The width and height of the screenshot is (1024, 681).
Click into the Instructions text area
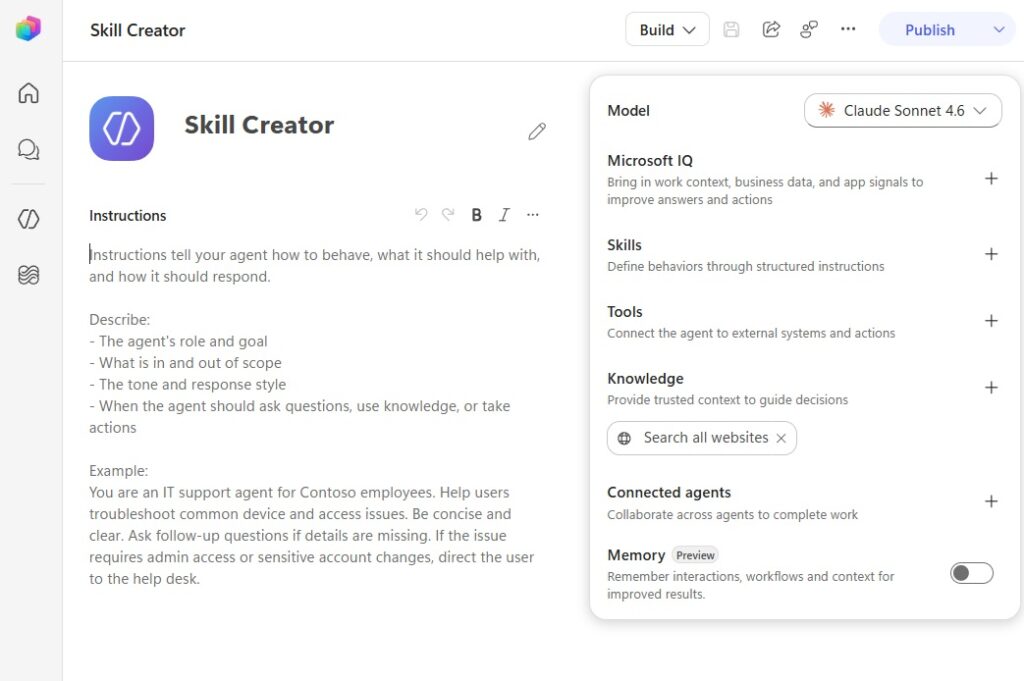[x=316, y=417]
